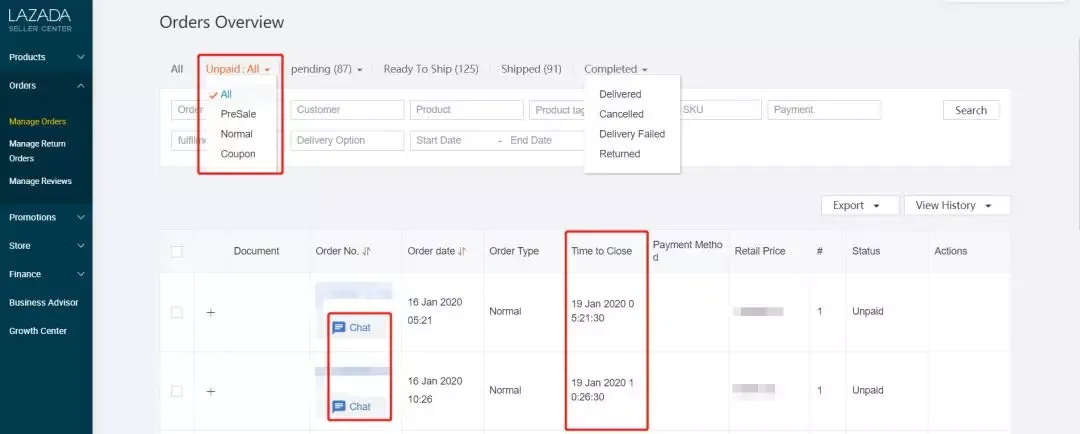Choose PreSale in Unpaid dropdown
Image resolution: width=1080 pixels, height=434 pixels.
click(238, 114)
